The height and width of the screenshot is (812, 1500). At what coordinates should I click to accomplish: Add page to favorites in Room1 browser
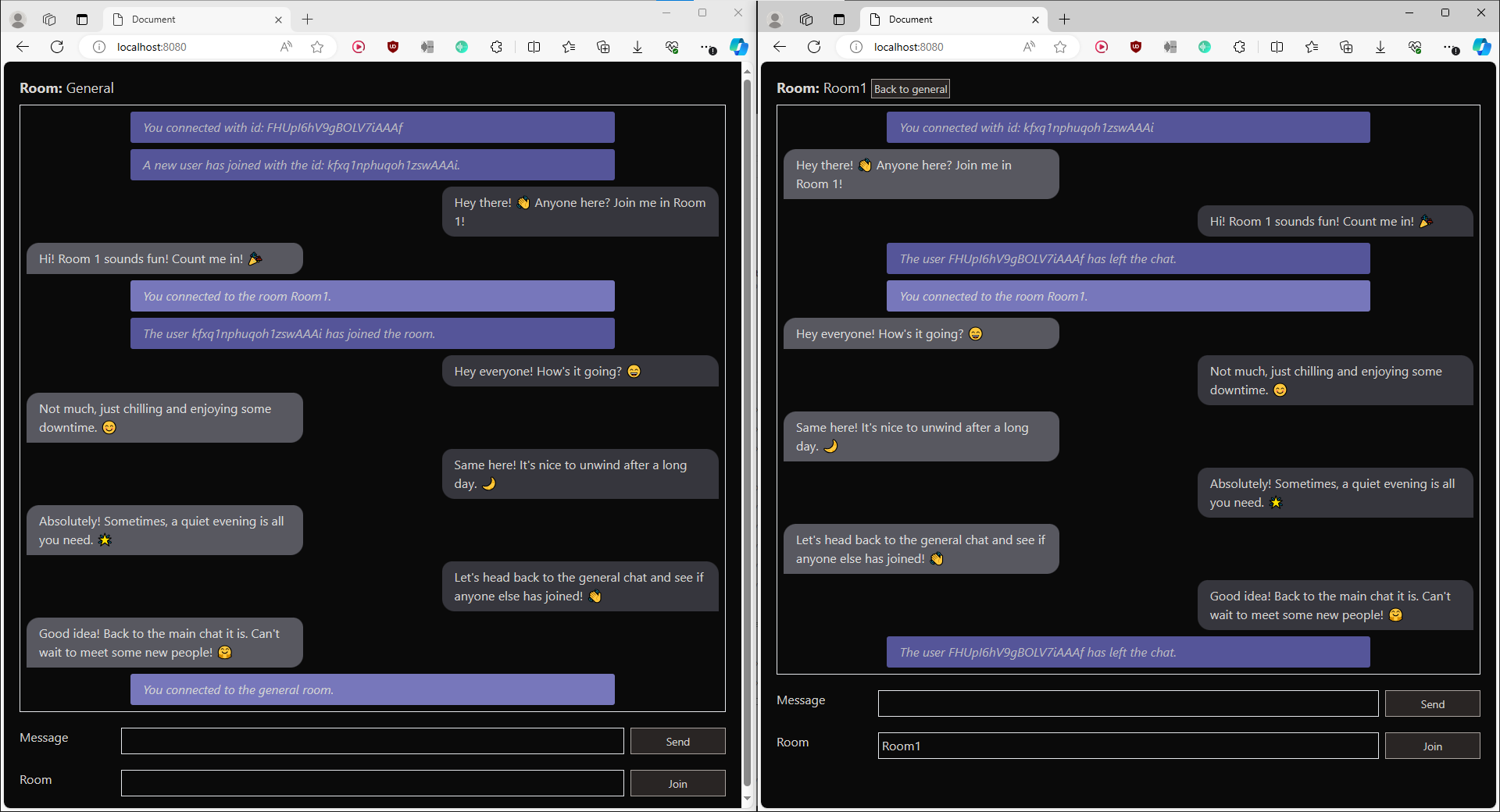tap(1060, 47)
